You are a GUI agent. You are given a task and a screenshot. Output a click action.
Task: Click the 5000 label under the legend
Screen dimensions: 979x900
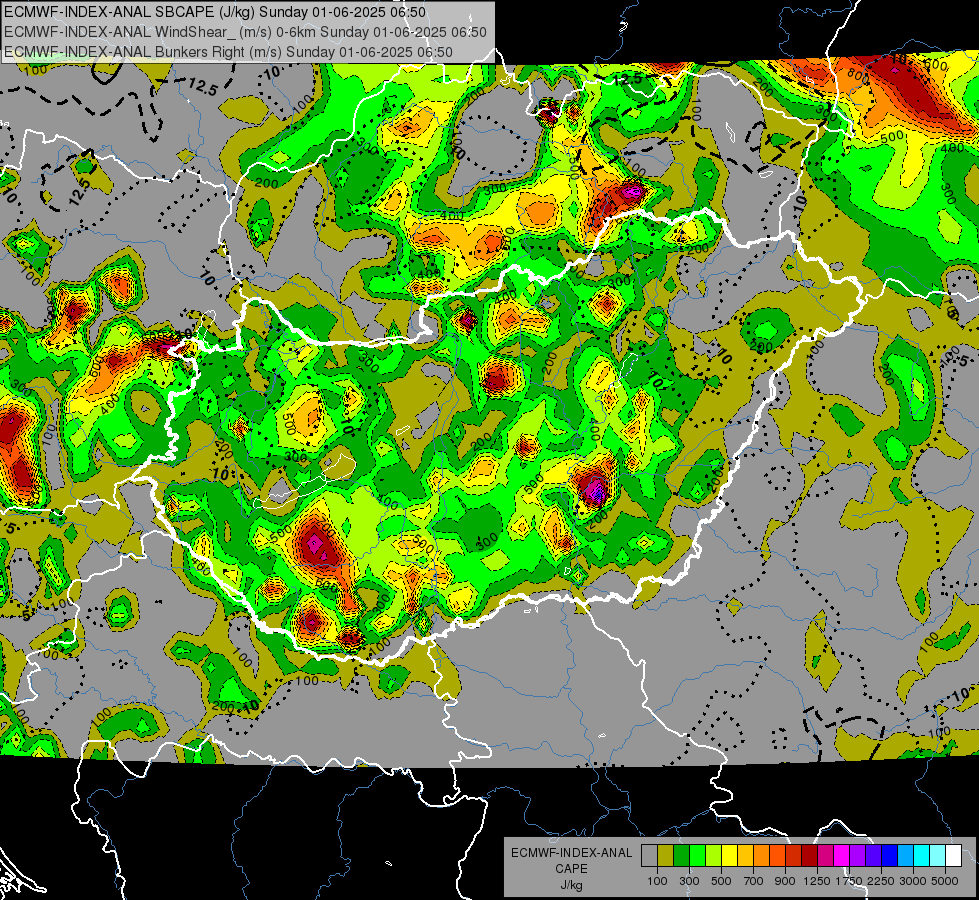(x=945, y=881)
